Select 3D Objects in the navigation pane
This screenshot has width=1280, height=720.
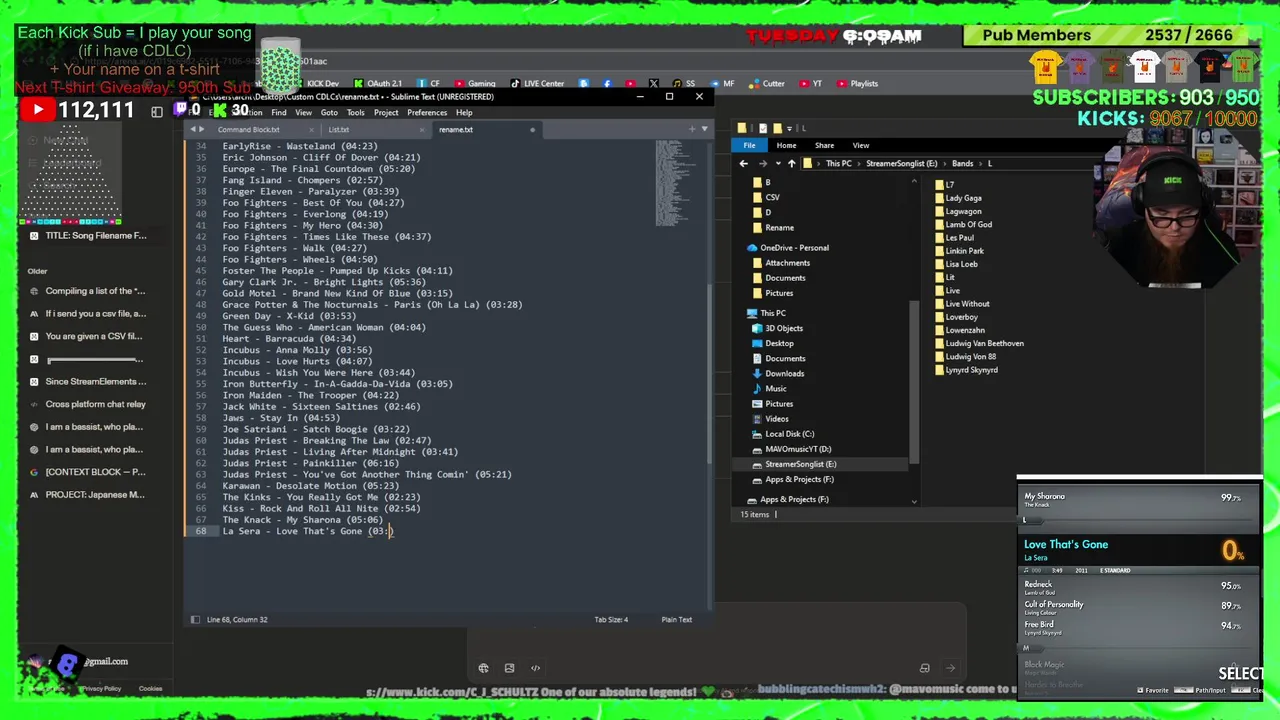click(x=783, y=328)
